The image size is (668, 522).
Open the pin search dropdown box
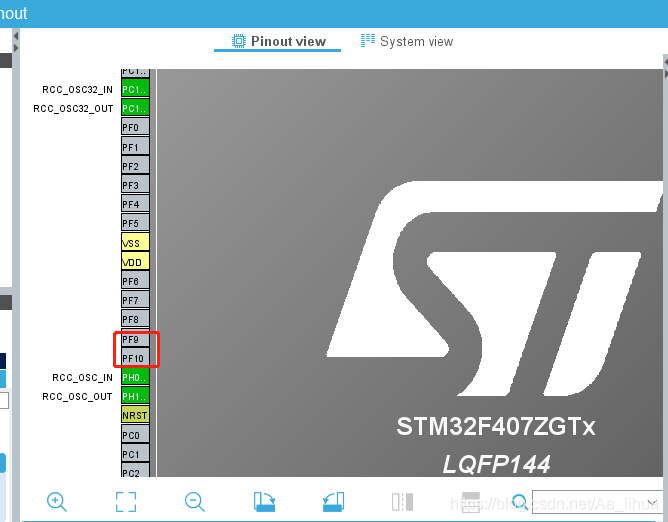click(597, 502)
